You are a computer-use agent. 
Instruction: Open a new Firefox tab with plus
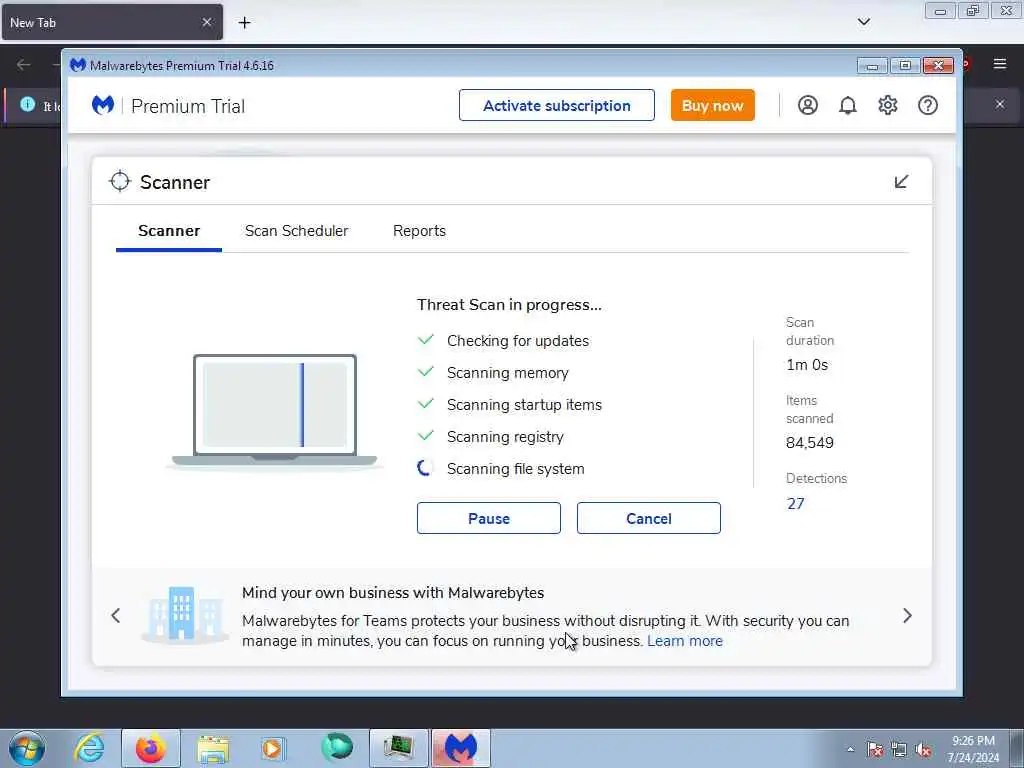click(244, 23)
